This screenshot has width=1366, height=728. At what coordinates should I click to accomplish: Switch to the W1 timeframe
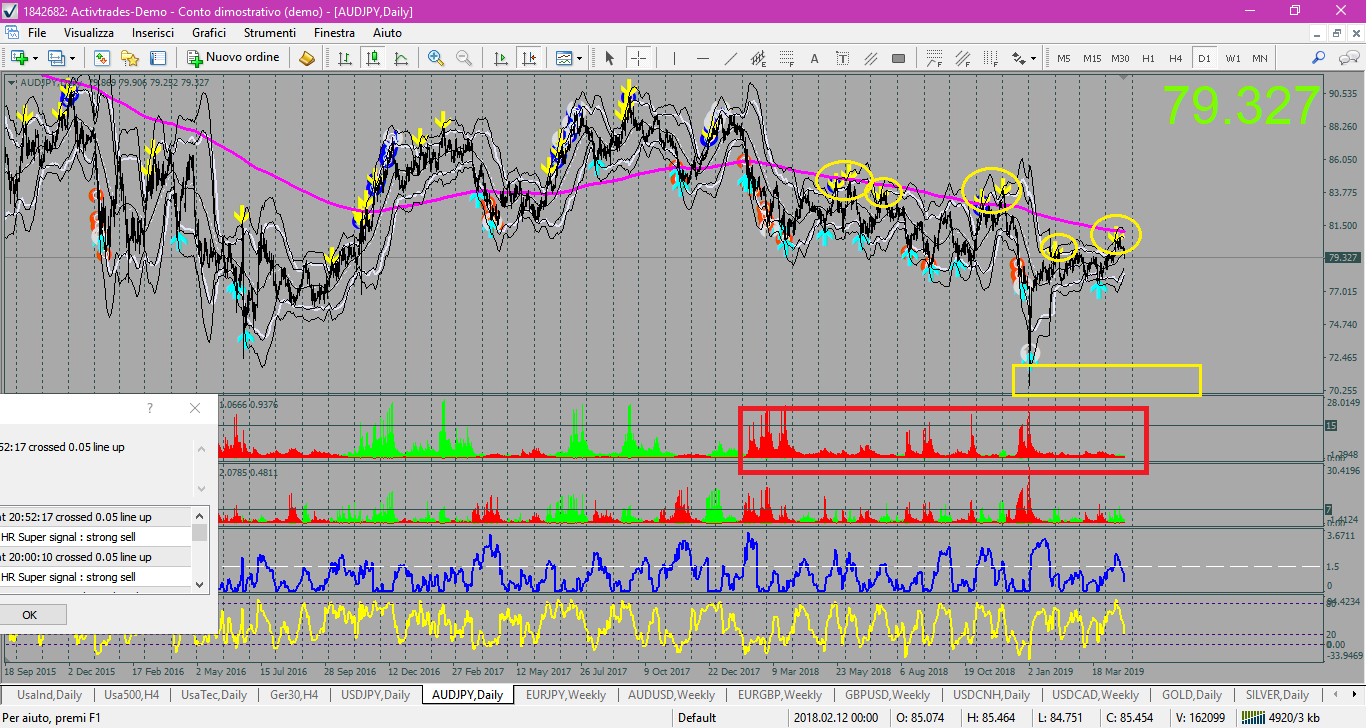pos(1232,58)
